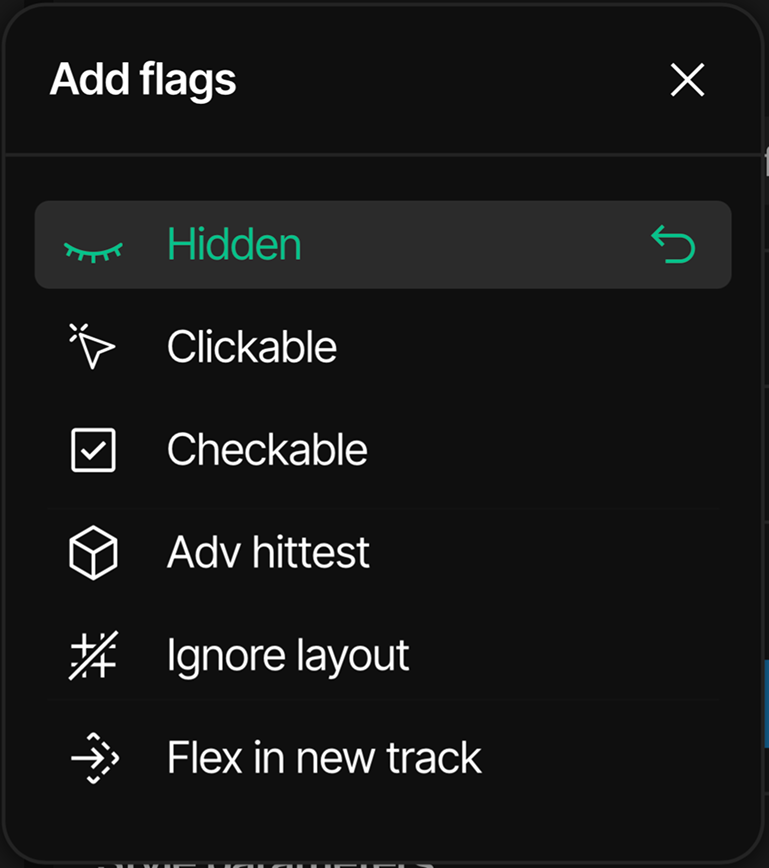Close the Add flags dialog

click(688, 81)
